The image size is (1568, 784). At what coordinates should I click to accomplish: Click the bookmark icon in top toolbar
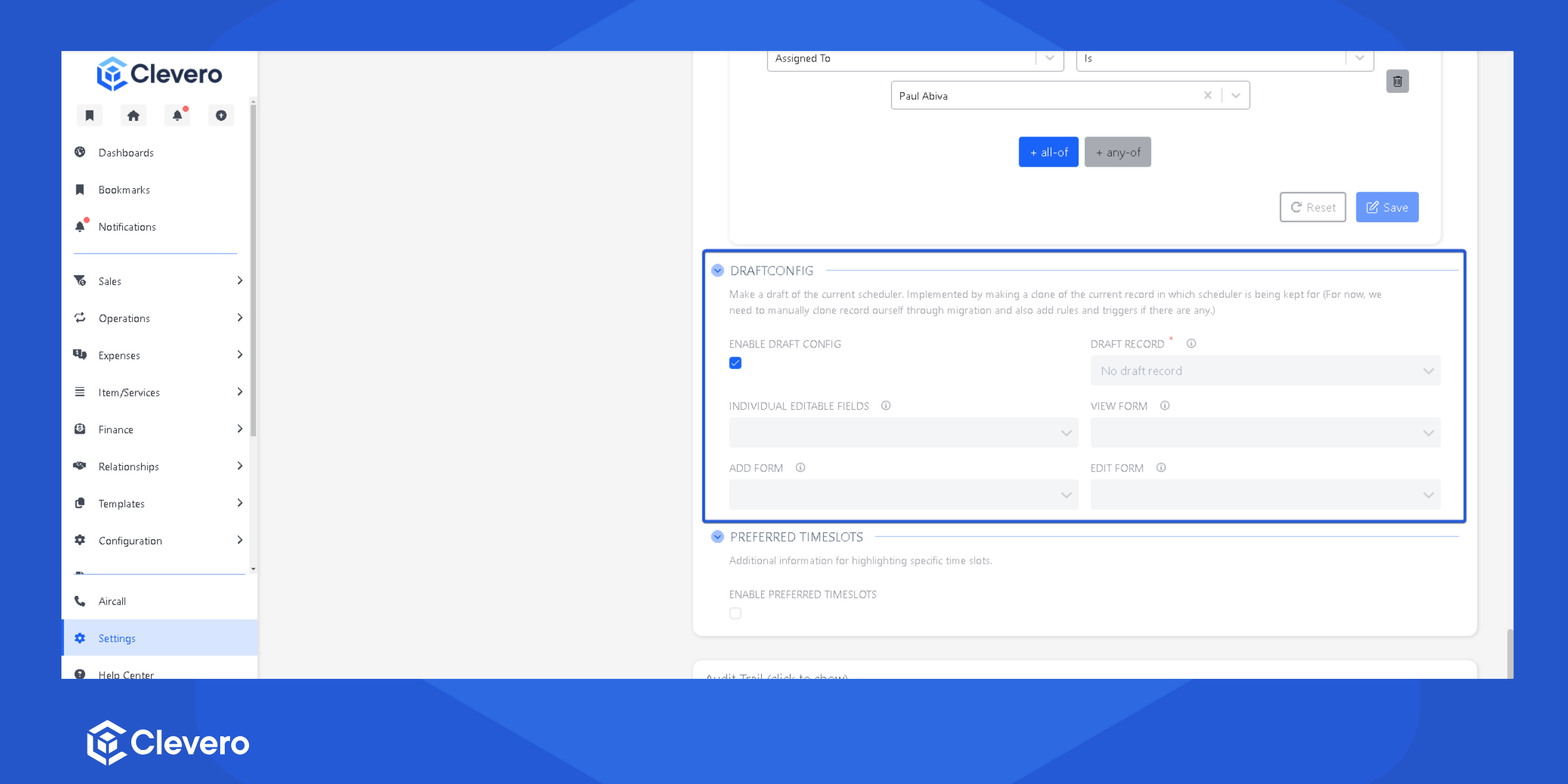(x=90, y=116)
